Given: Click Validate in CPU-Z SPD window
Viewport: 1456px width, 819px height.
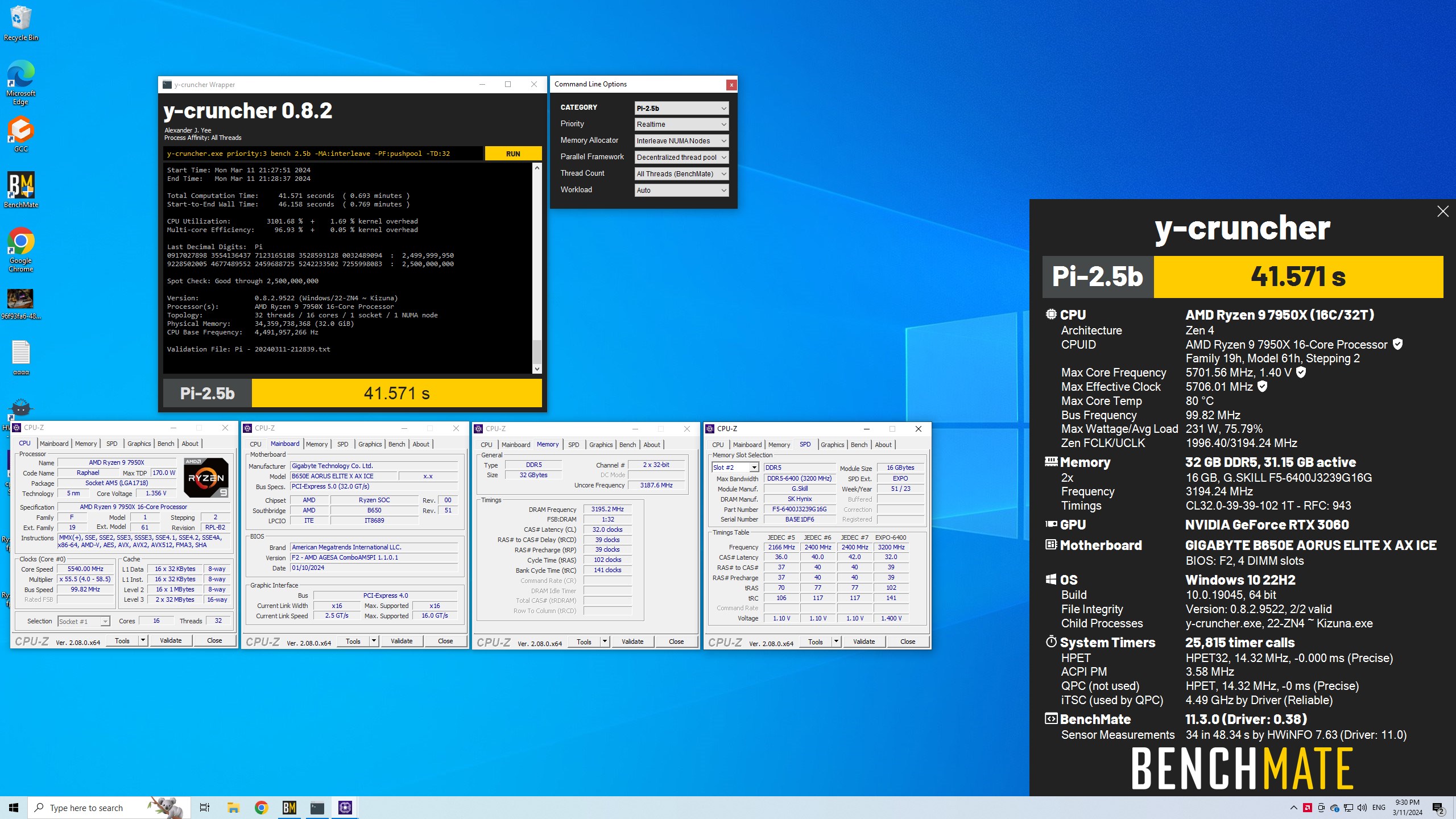Looking at the screenshot, I should [864, 642].
